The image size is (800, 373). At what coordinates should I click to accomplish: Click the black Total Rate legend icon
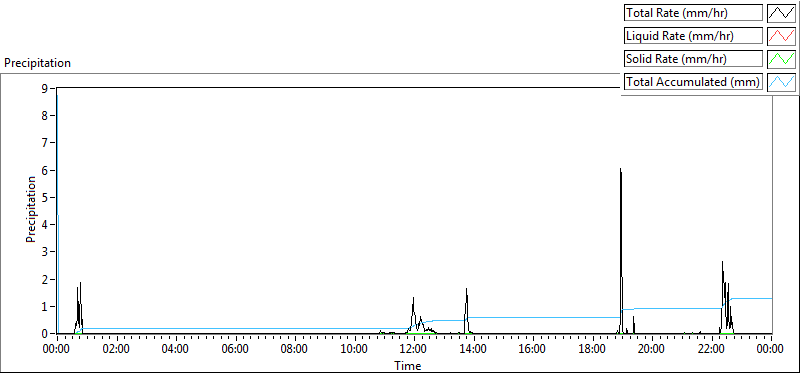[781, 13]
